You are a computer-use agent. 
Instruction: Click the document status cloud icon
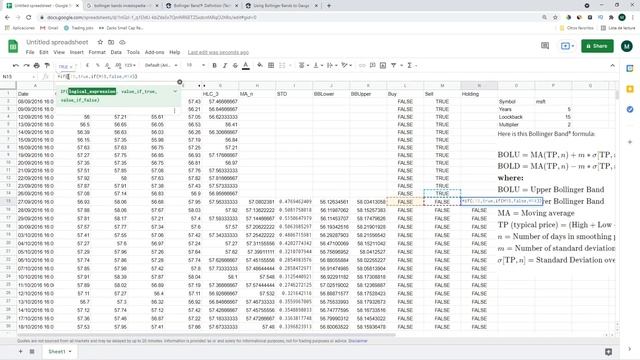(122, 42)
